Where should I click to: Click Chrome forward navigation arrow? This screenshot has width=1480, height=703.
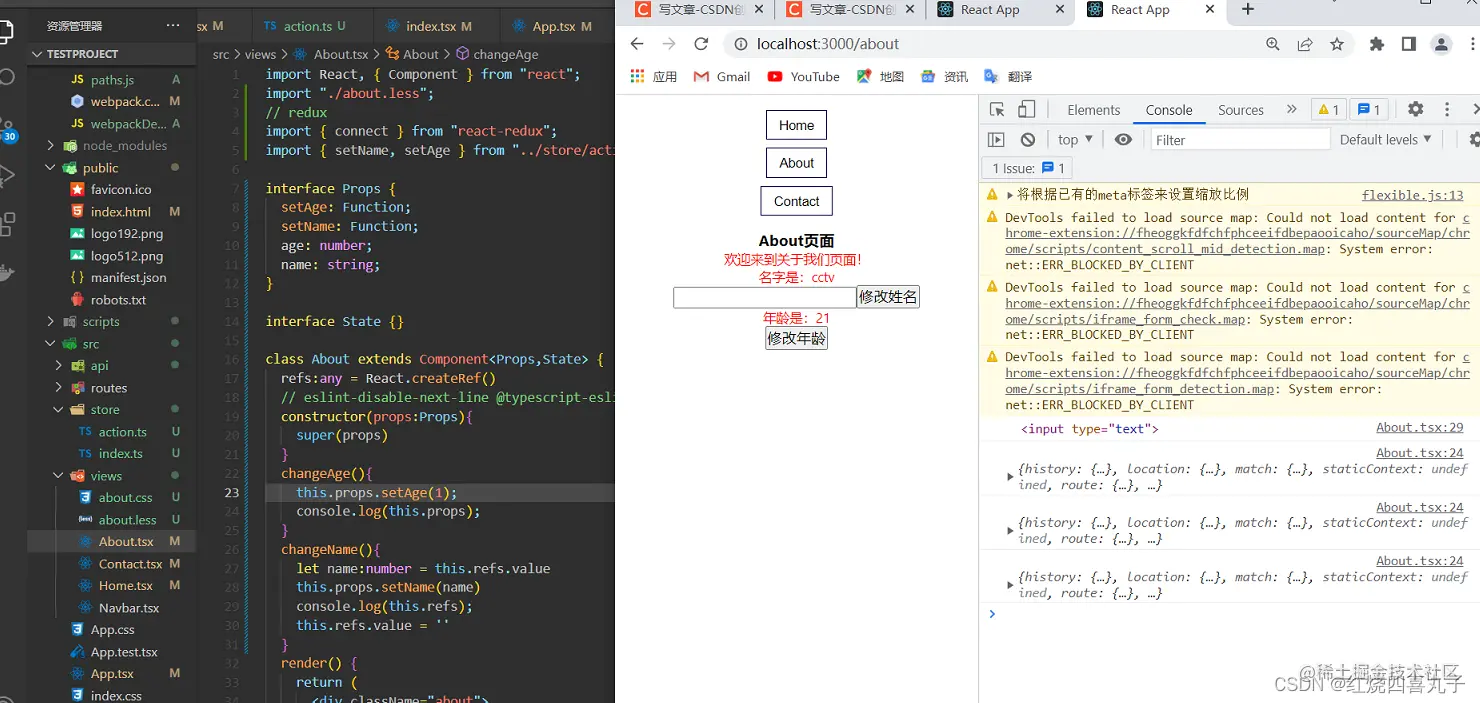coord(669,44)
